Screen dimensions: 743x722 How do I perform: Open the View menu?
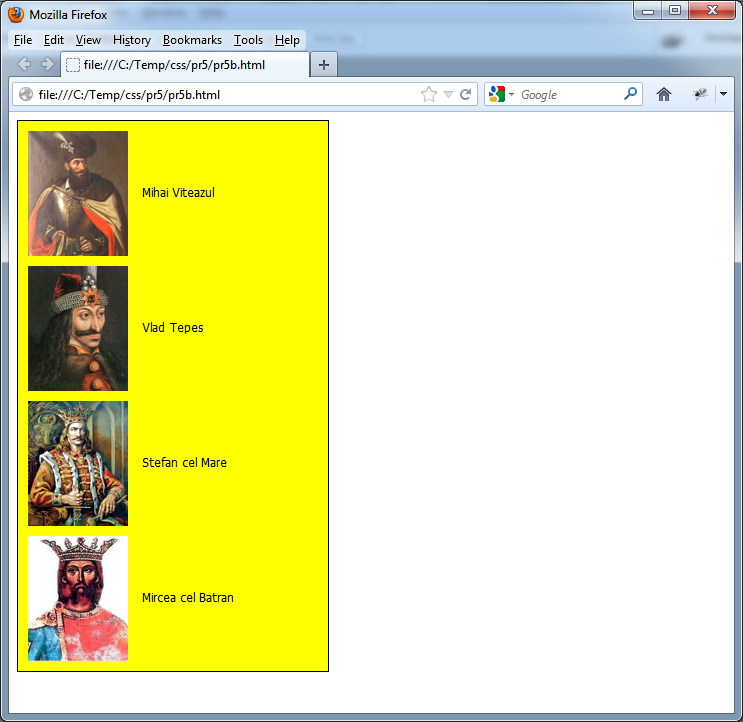[88, 40]
